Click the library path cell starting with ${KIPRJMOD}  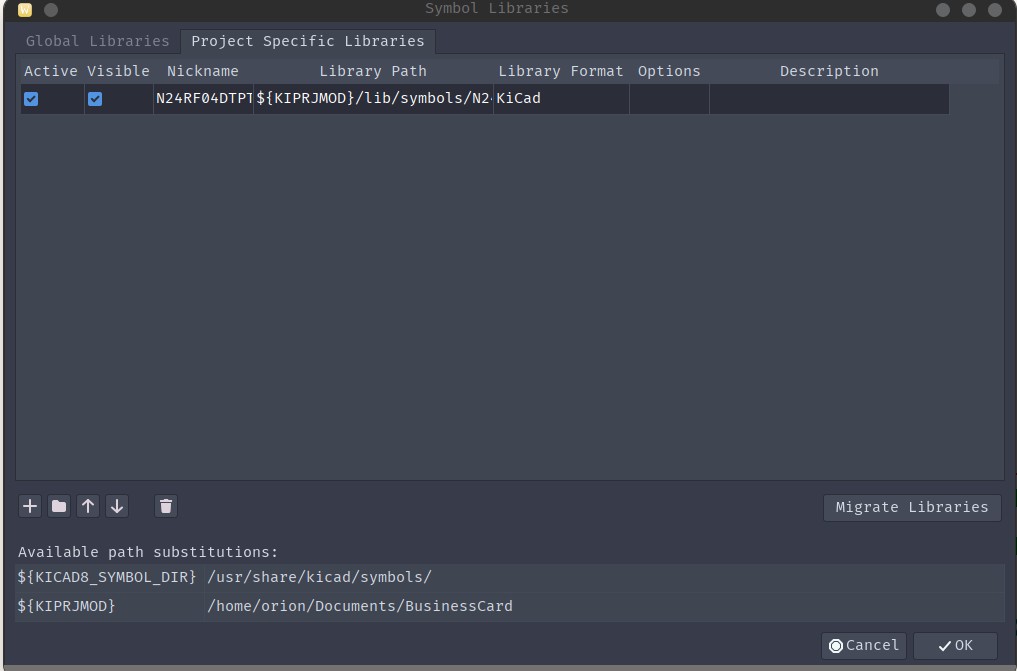[x=373, y=99]
